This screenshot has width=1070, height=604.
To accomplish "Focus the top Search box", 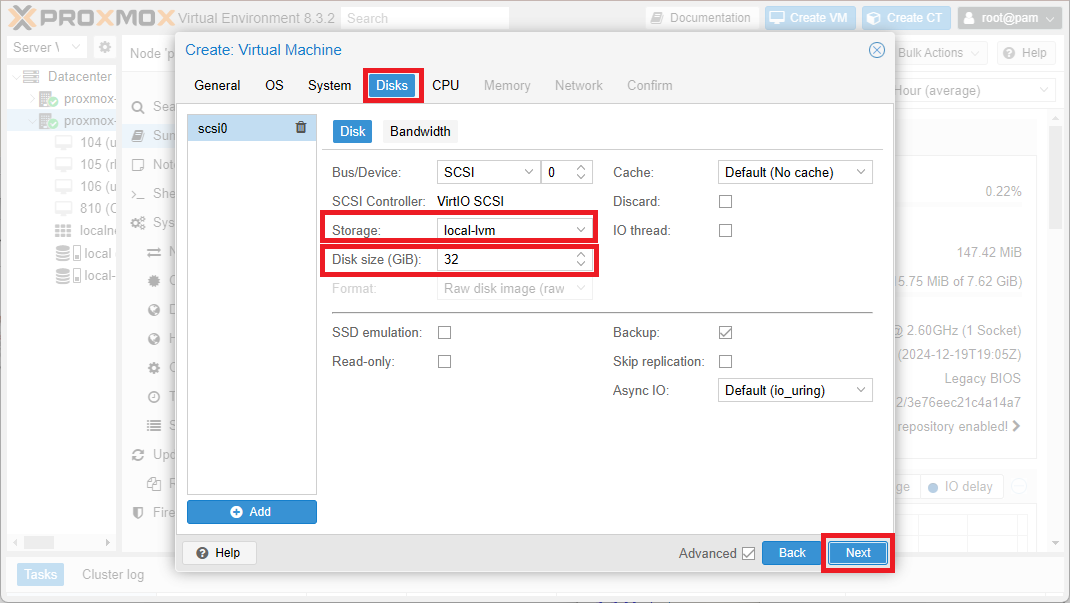I will 424,18.
